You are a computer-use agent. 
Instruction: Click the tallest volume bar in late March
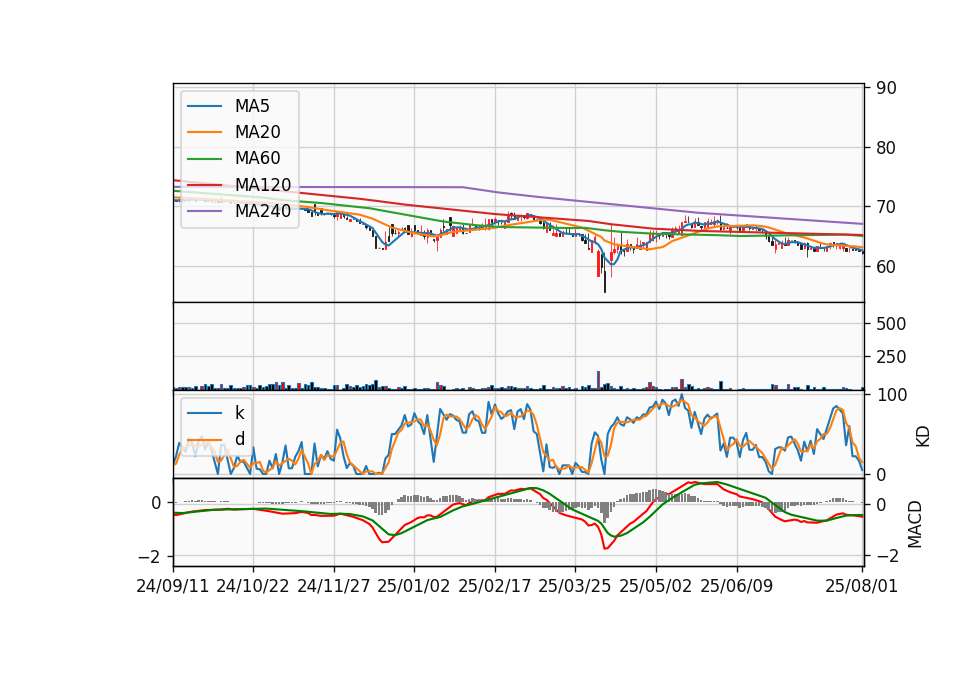tap(598, 380)
